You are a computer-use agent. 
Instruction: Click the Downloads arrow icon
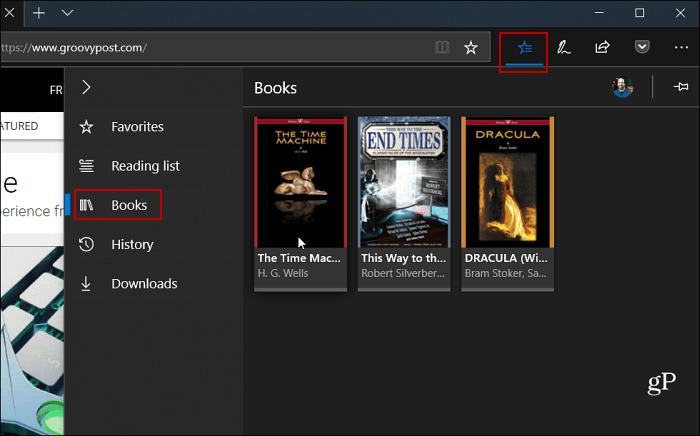tap(86, 283)
